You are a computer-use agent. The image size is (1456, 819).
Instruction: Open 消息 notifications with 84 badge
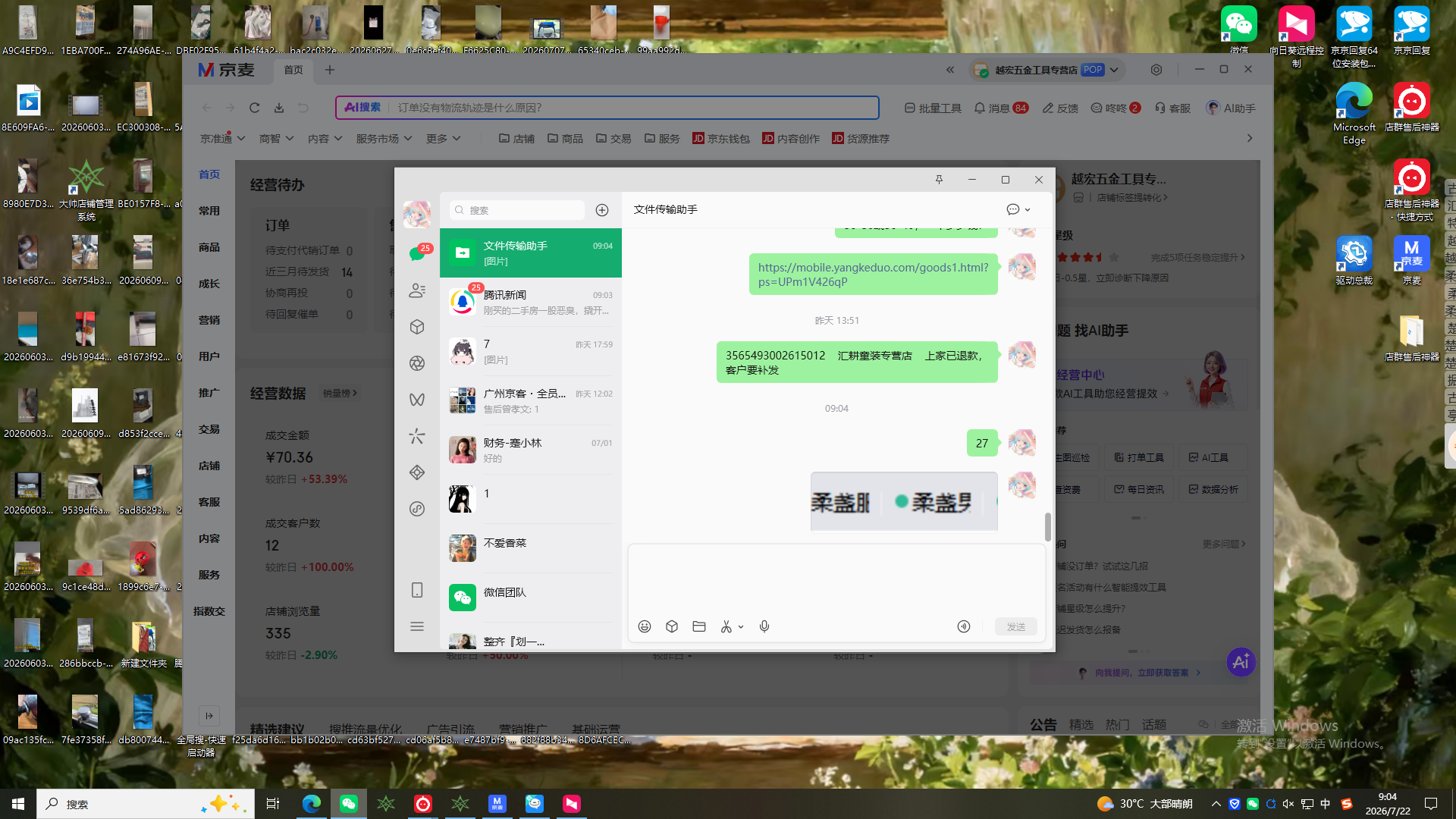coord(1001,108)
